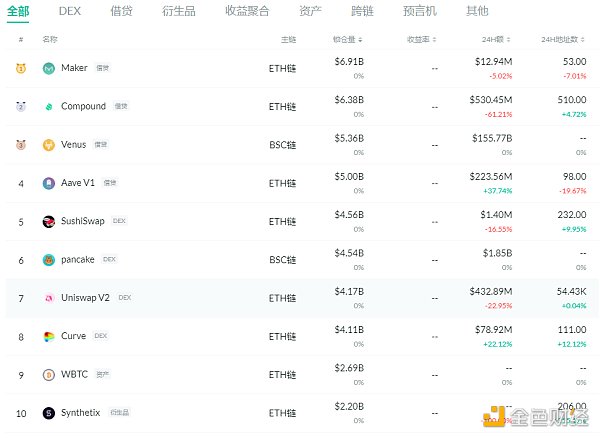Click the Compound logo icon
Viewport: 600px width, 438px height.
49,107
